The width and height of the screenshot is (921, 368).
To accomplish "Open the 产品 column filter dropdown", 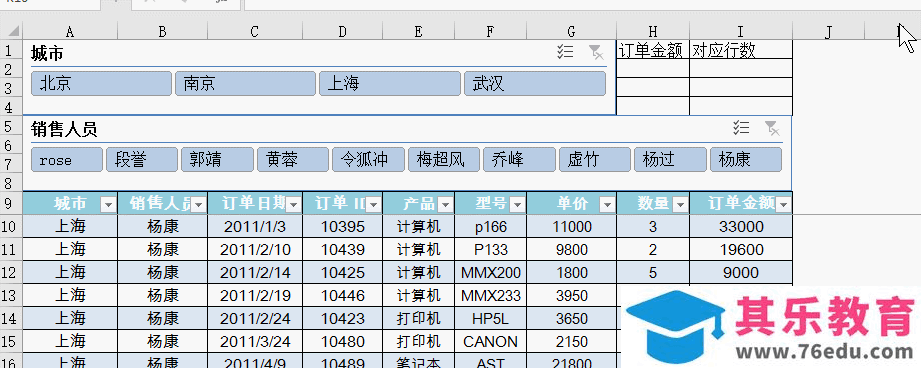I will [445, 205].
